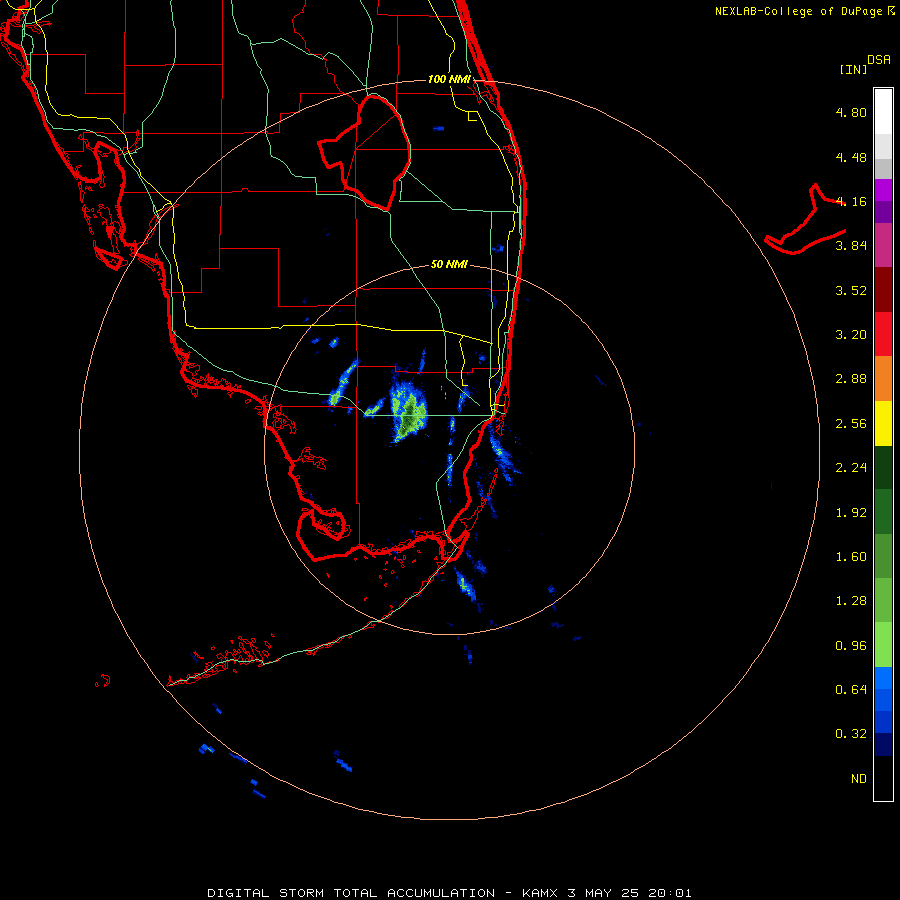Pick the pink-magenta legend swatch
This screenshot has height=900, width=900.
tap(883, 245)
